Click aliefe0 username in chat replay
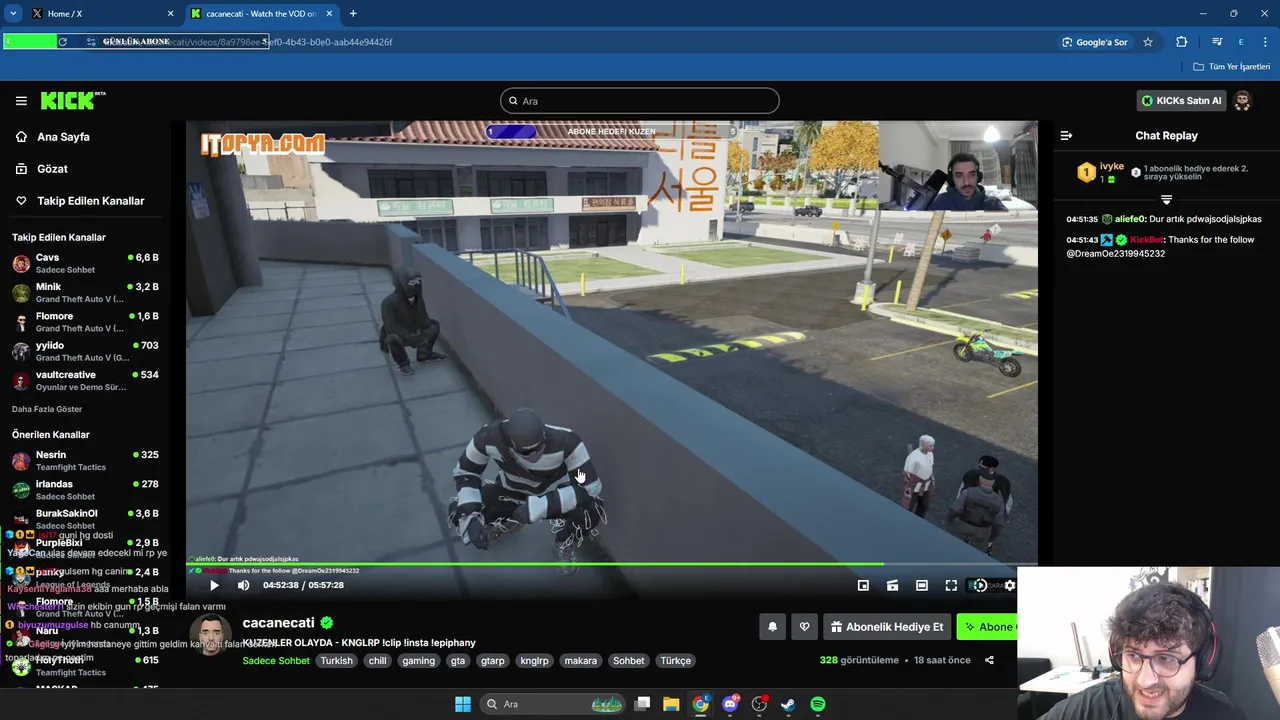The image size is (1280, 720). pos(1130,219)
